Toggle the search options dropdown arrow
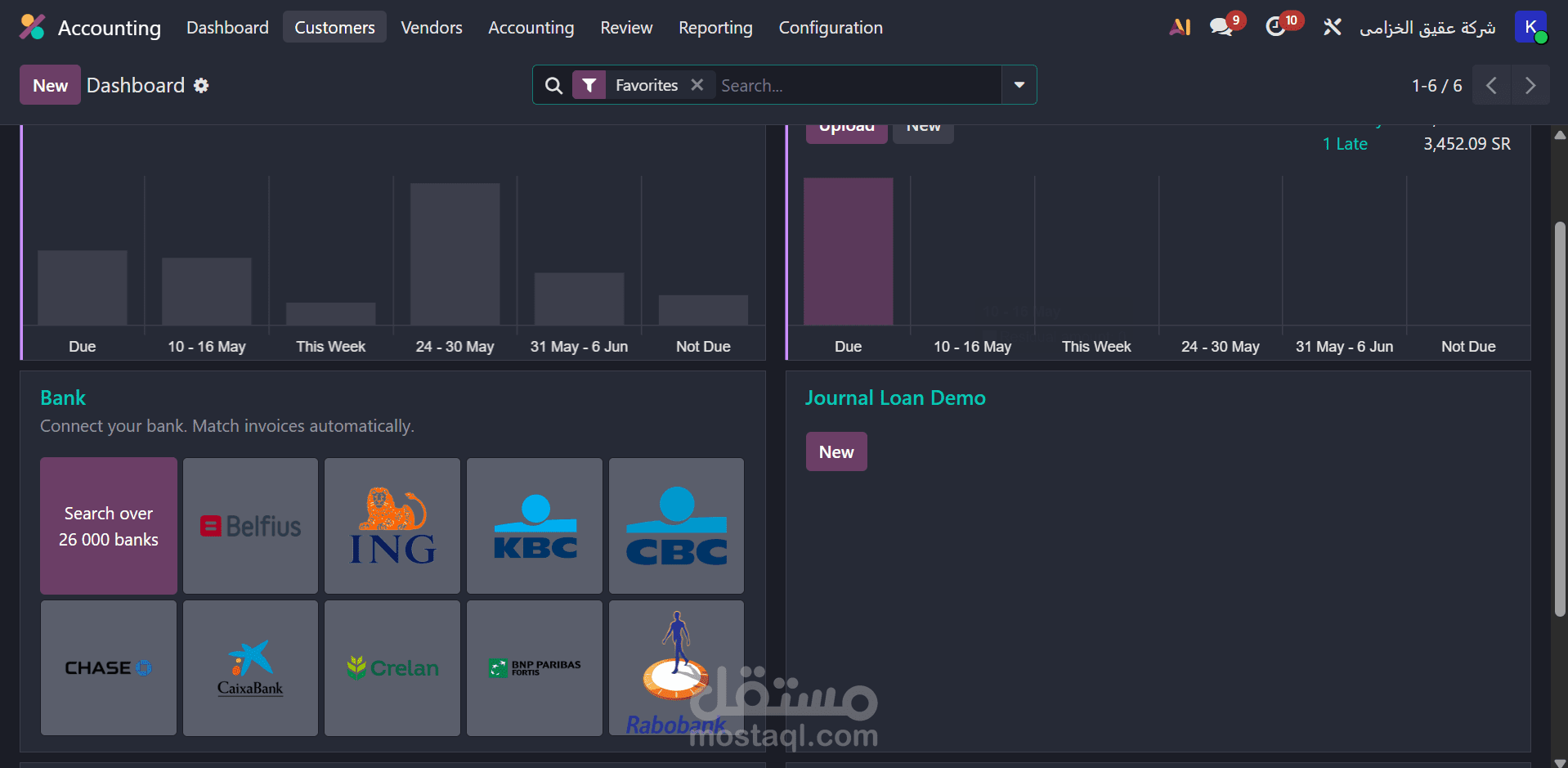The width and height of the screenshot is (1568, 768). pos(1019,85)
